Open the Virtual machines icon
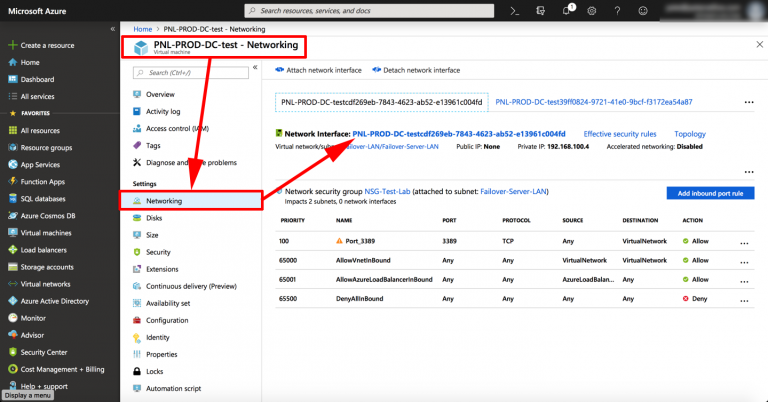Image resolution: width=768 pixels, height=402 pixels. (x=13, y=233)
